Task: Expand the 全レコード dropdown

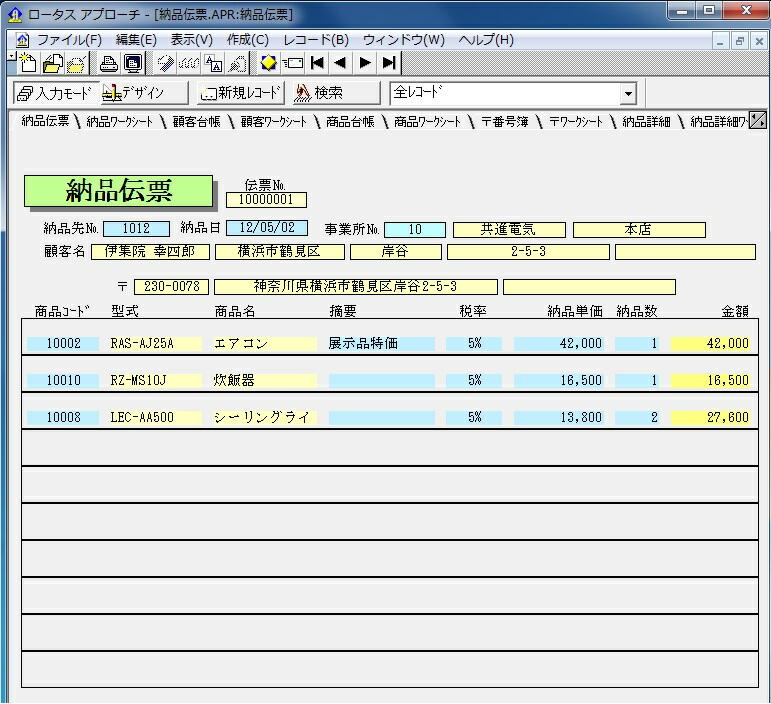Action: click(628, 93)
